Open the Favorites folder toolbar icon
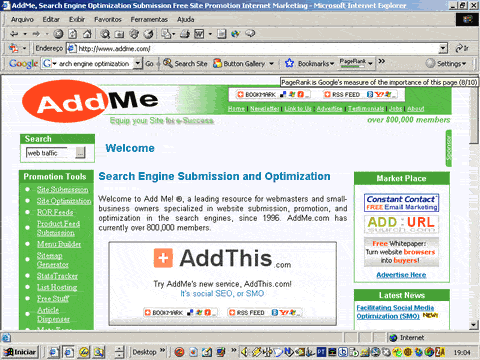 (119, 34)
